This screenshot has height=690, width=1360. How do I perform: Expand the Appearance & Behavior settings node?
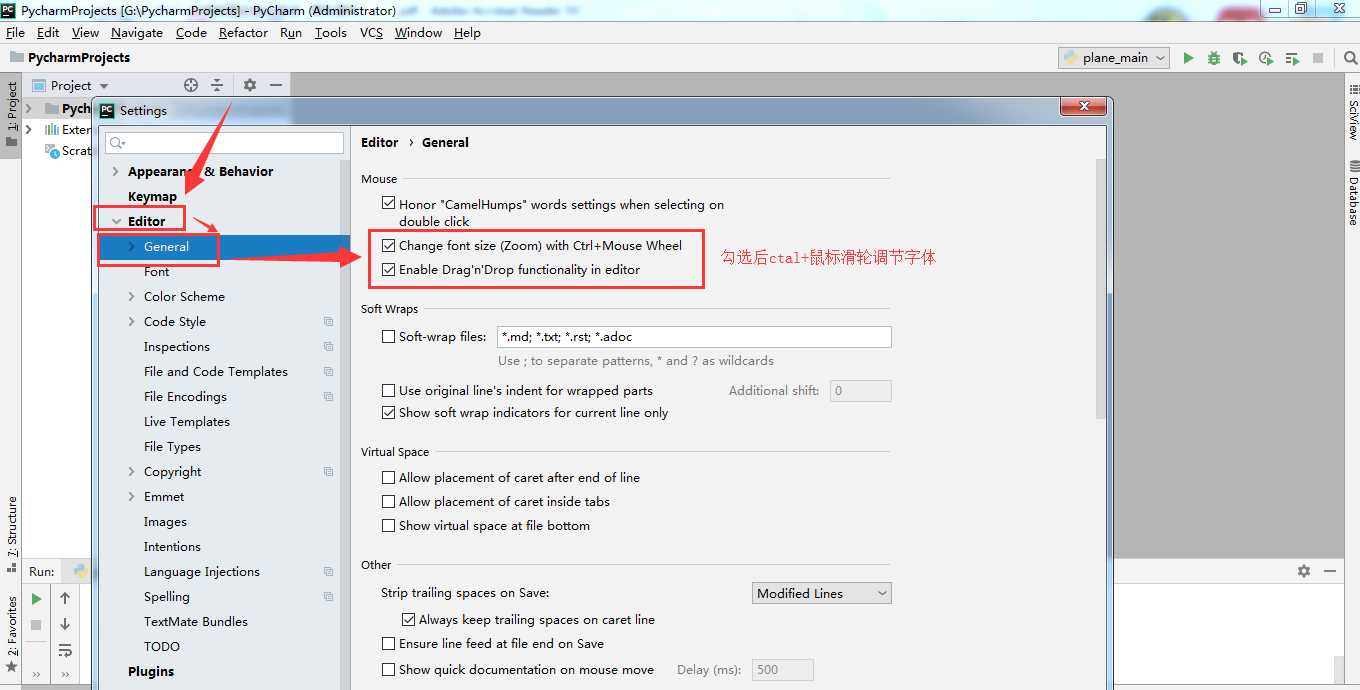click(x=116, y=172)
